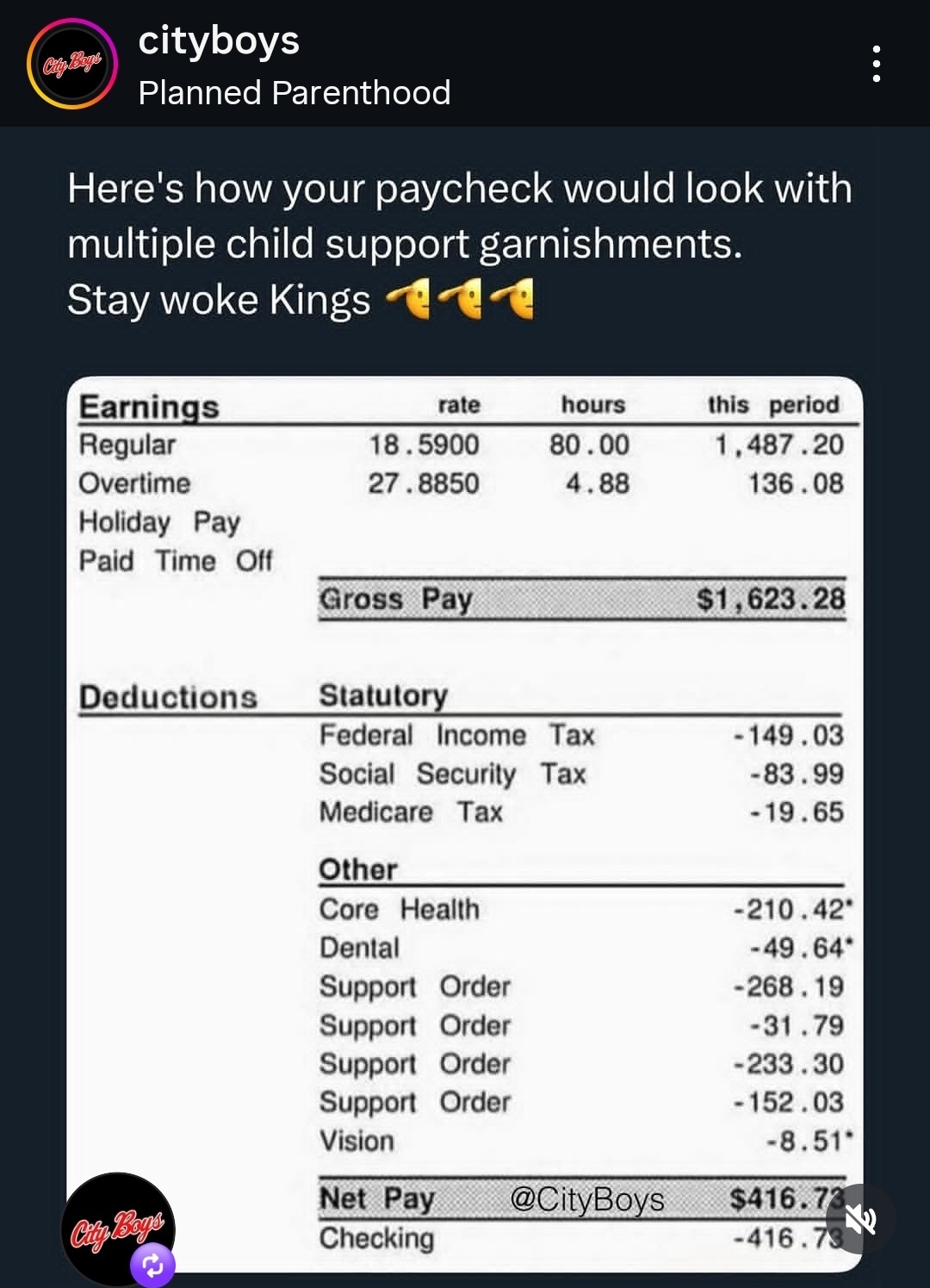
Task: Tap the Overtime earnings row
Action: click(461, 483)
